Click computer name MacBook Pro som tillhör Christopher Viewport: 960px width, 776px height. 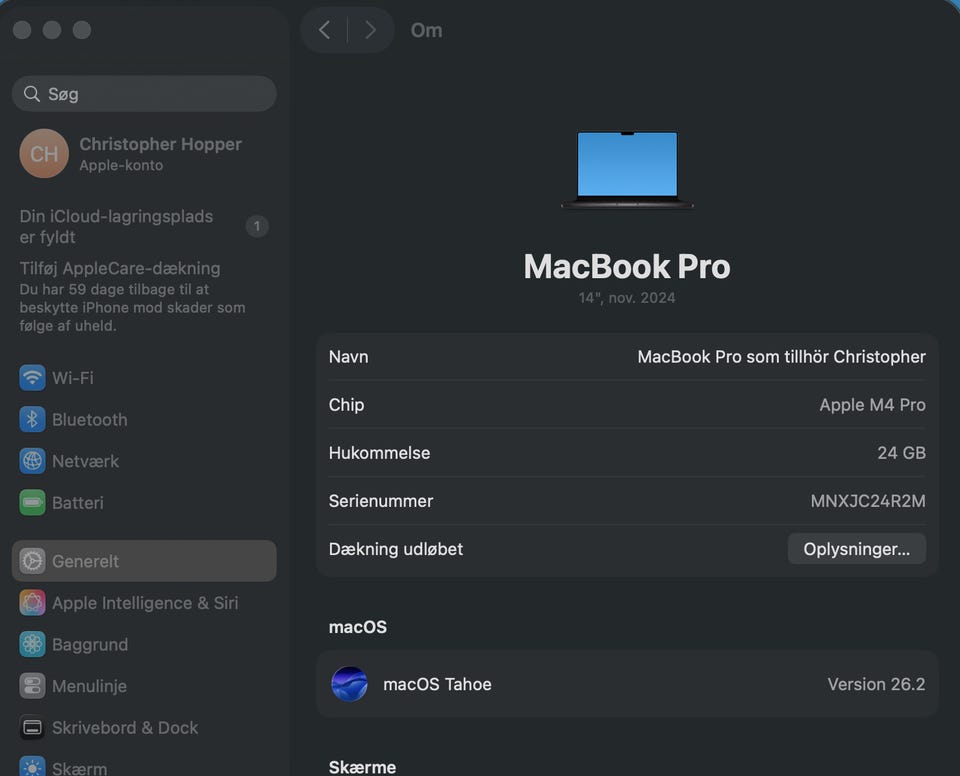[x=781, y=356]
